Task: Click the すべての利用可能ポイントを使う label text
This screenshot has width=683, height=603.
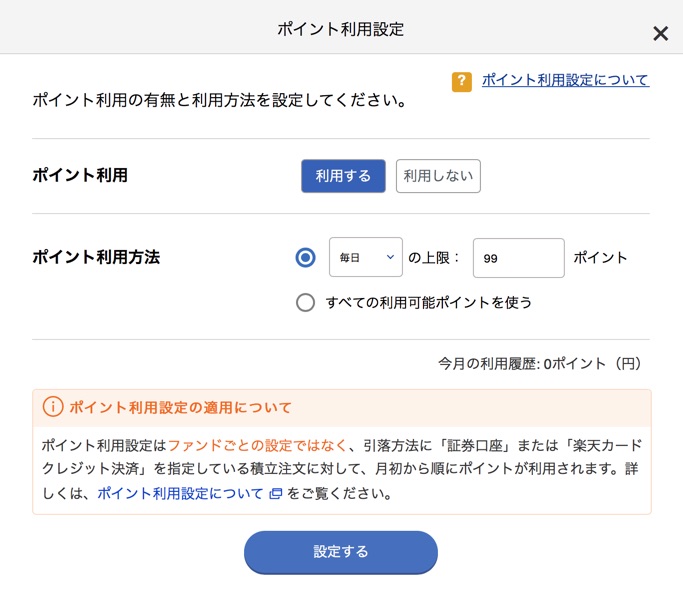Action: [428, 302]
